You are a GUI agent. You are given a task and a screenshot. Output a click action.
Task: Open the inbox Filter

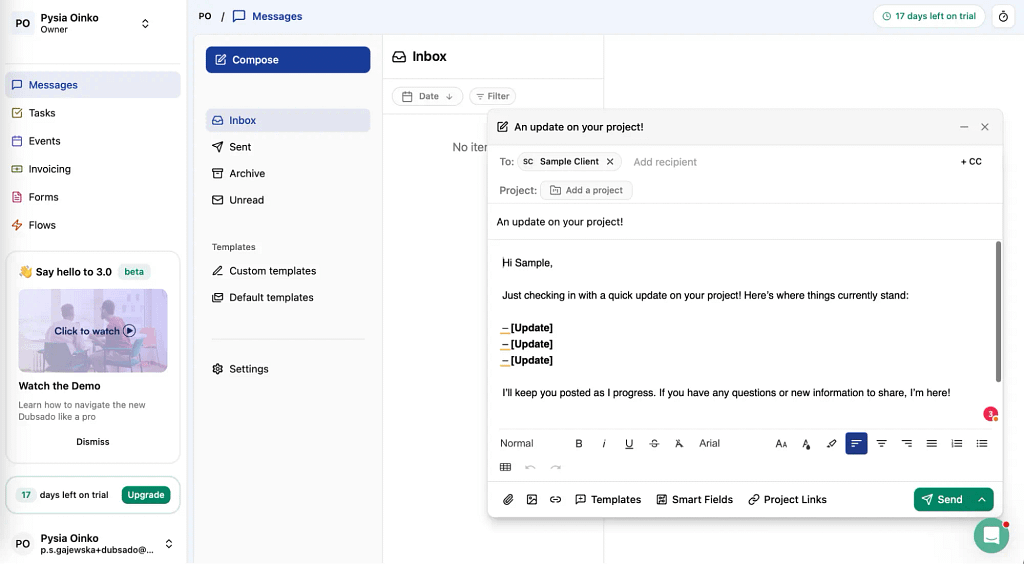492,96
